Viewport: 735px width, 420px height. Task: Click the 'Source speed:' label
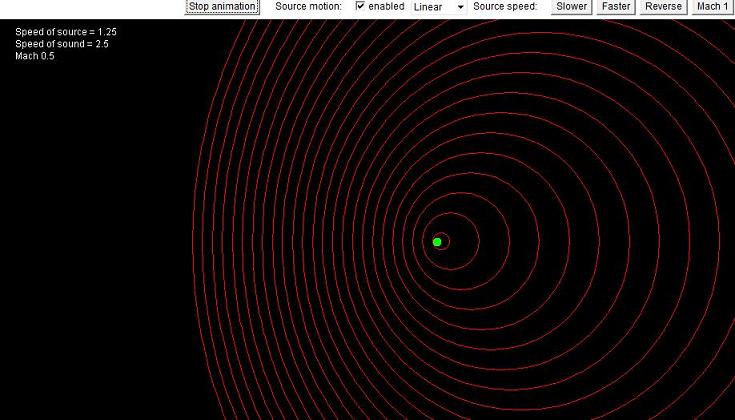505,7
